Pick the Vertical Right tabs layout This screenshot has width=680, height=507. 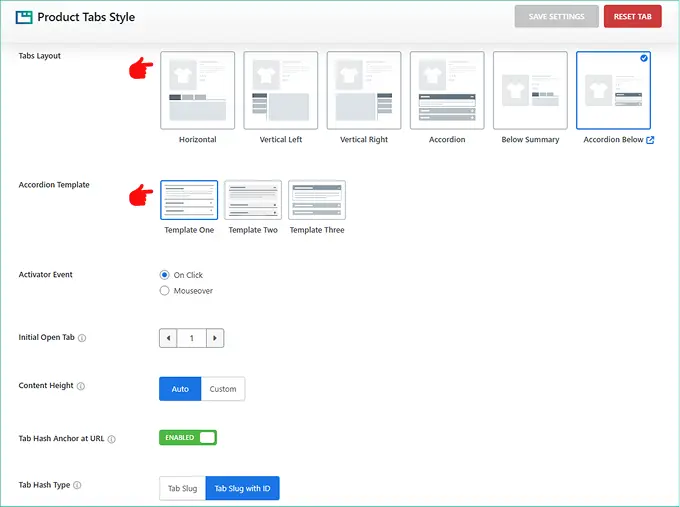pos(364,91)
